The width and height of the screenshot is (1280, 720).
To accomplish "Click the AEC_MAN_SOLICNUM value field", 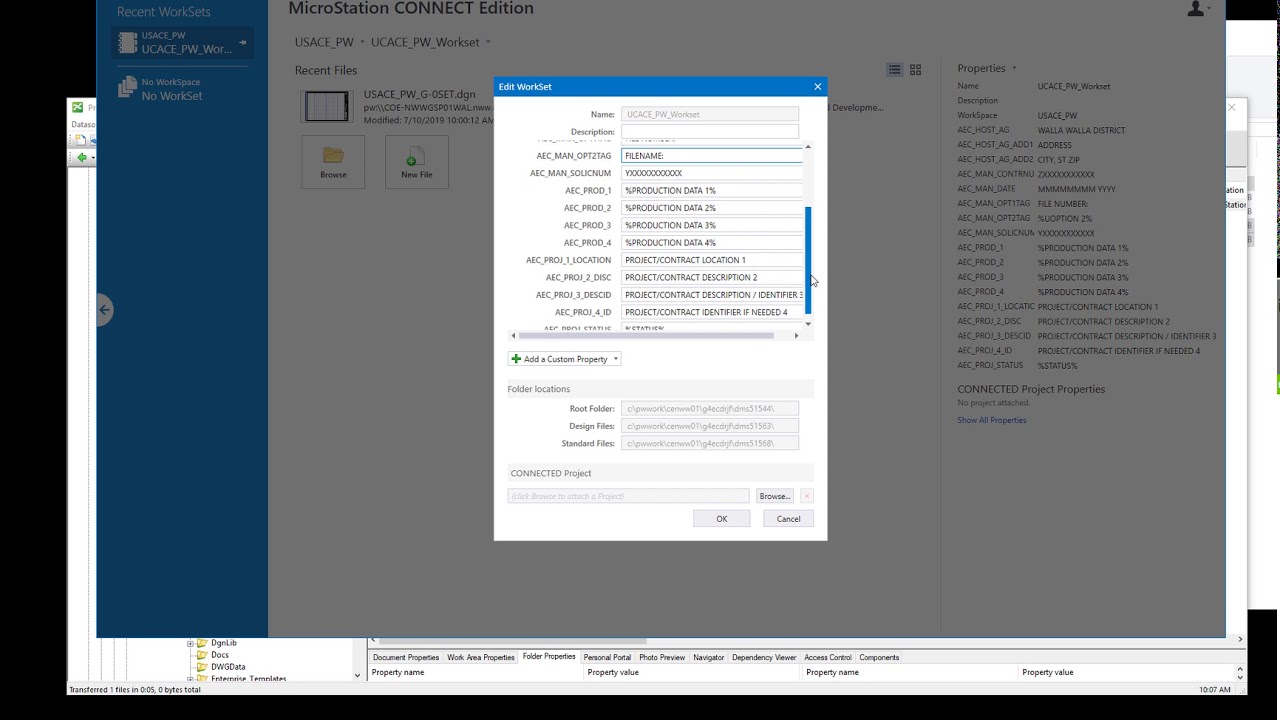I will pyautogui.click(x=712, y=173).
